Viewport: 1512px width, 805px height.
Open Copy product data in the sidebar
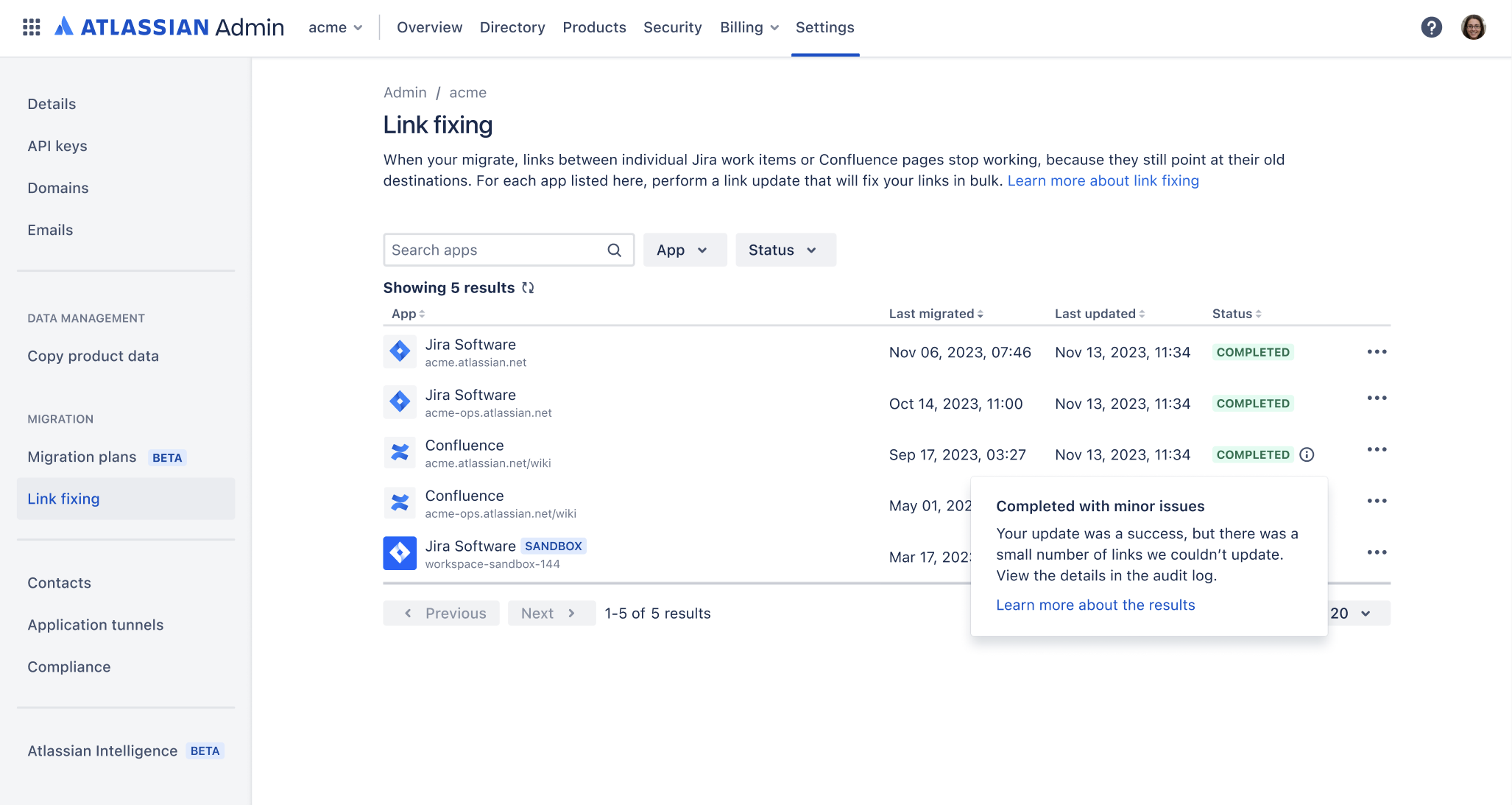[93, 356]
